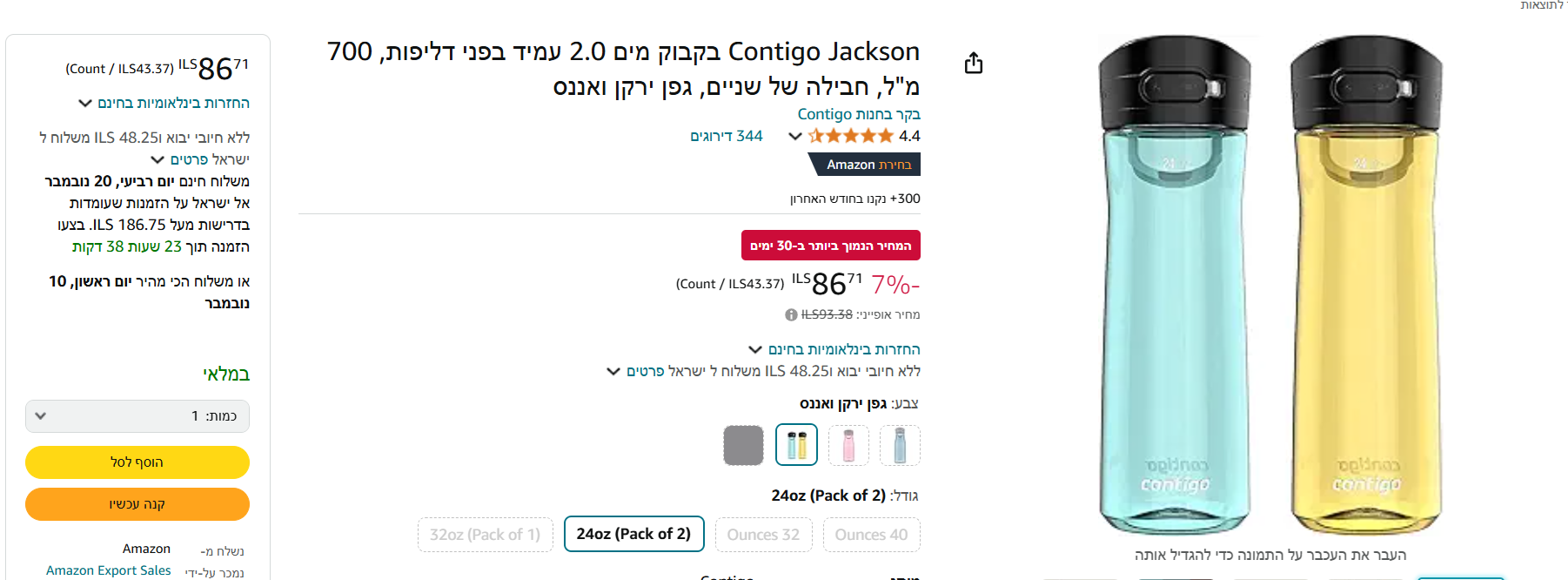1568x580 pixels.
Task: Click the info icon next to typical price
Action: pos(791,314)
